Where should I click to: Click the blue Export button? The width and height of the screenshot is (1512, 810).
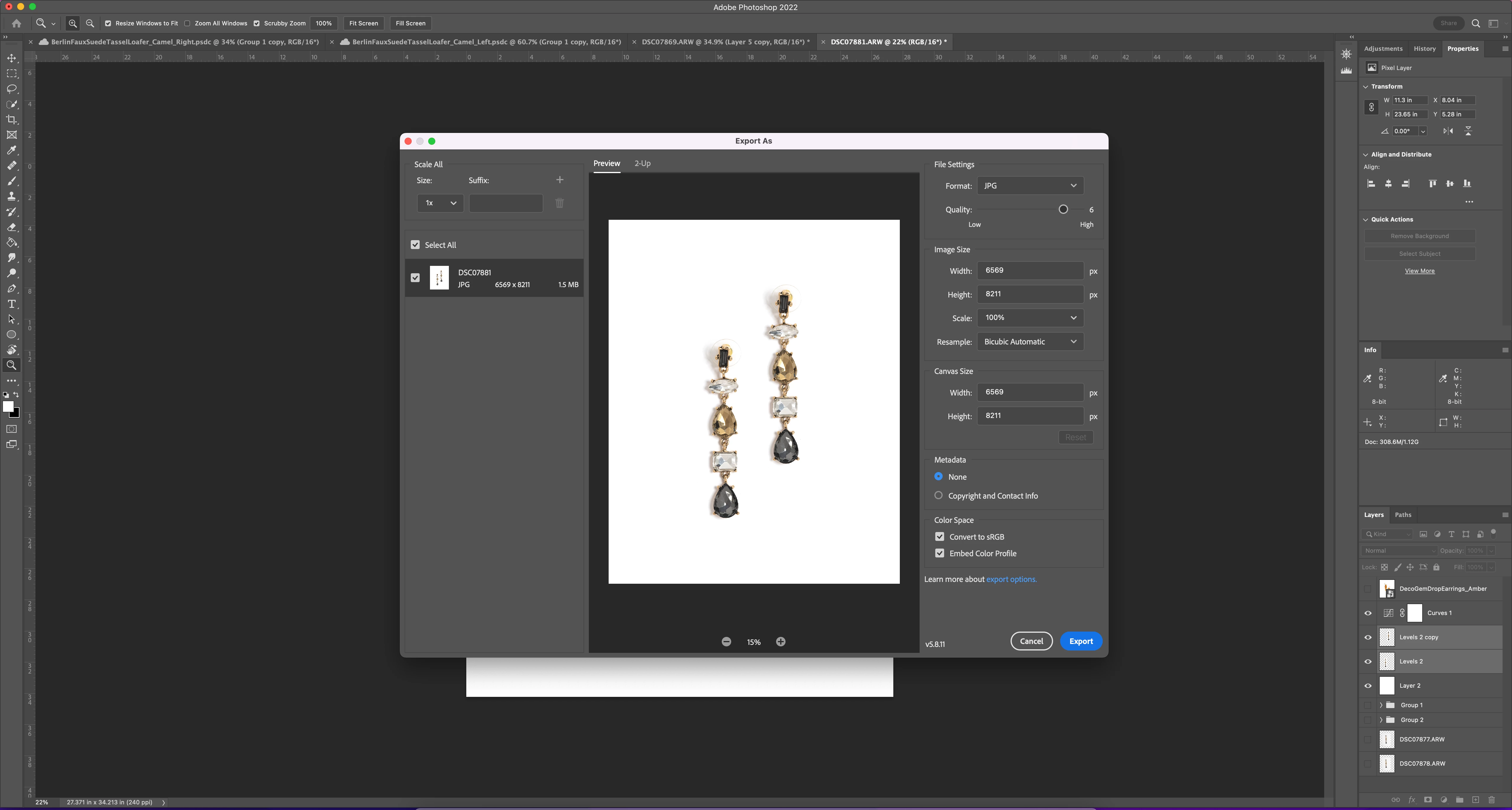click(x=1081, y=641)
